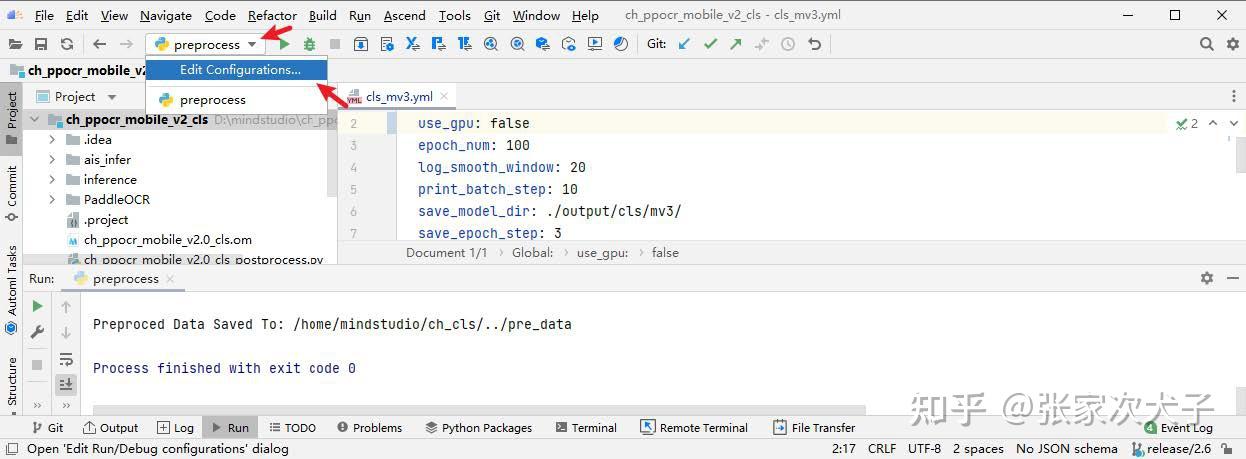Select ch_ppocr_mobile_v2.0_cls.om file

pyautogui.click(x=167, y=240)
